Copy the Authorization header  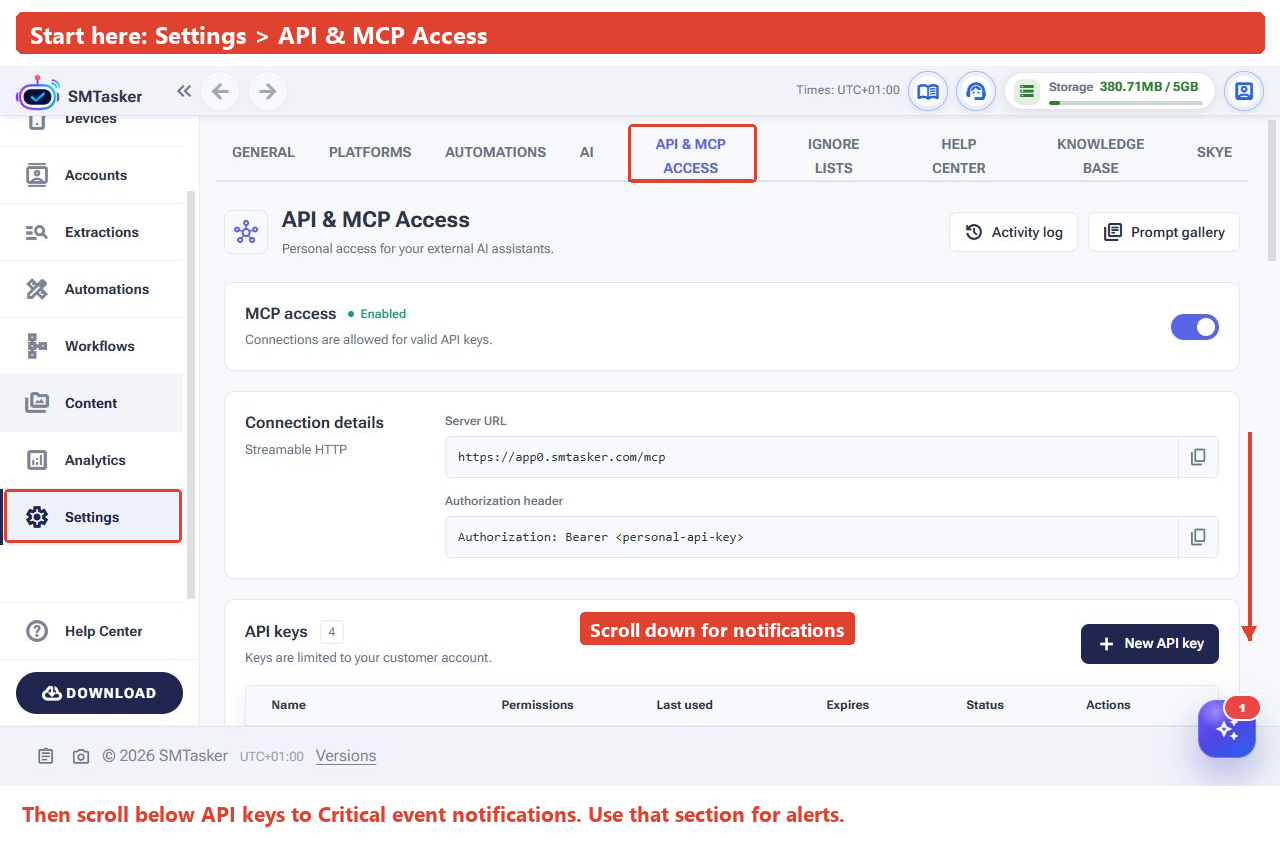tap(1198, 537)
